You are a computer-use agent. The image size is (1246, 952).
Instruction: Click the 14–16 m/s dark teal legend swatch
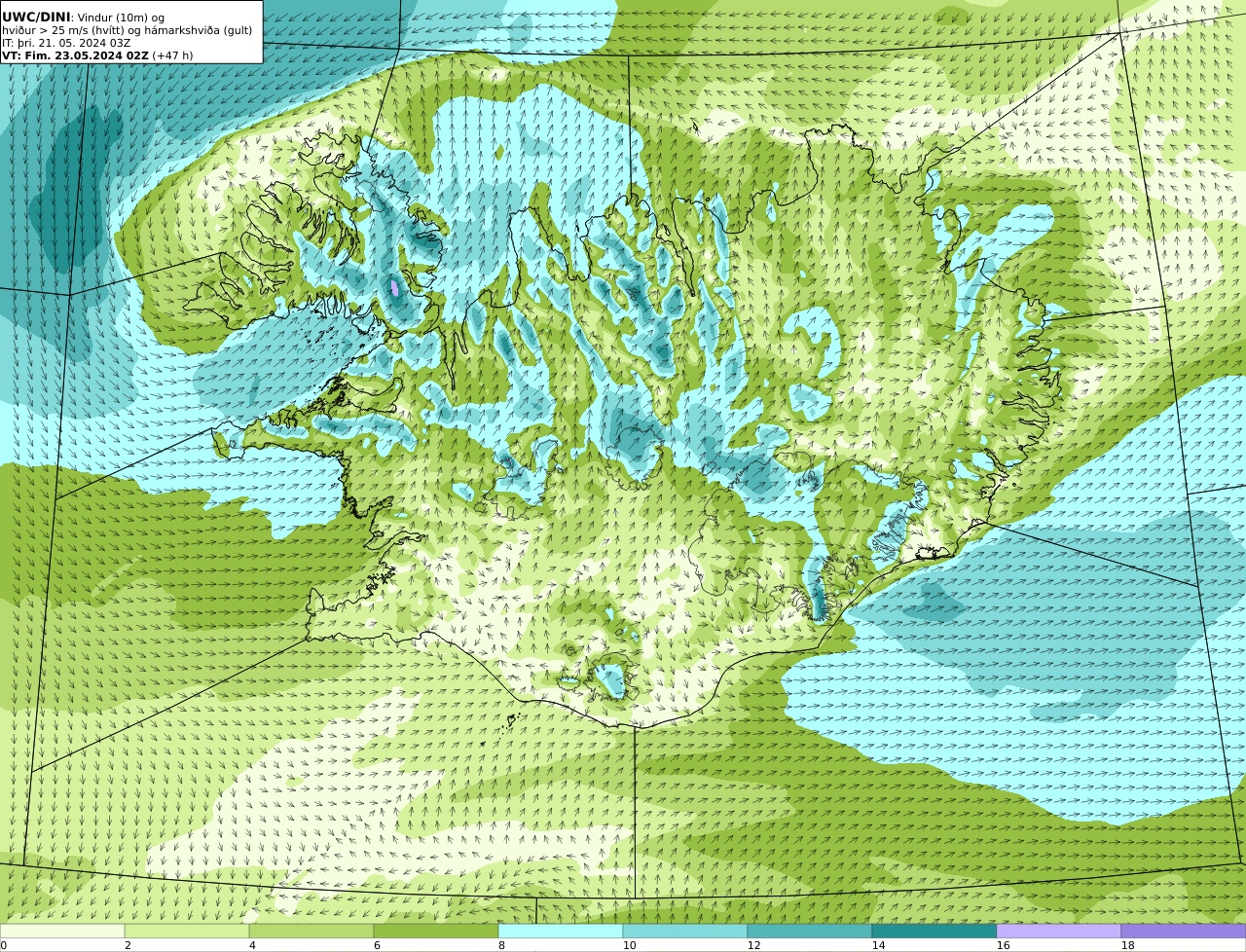pyautogui.click(x=934, y=931)
